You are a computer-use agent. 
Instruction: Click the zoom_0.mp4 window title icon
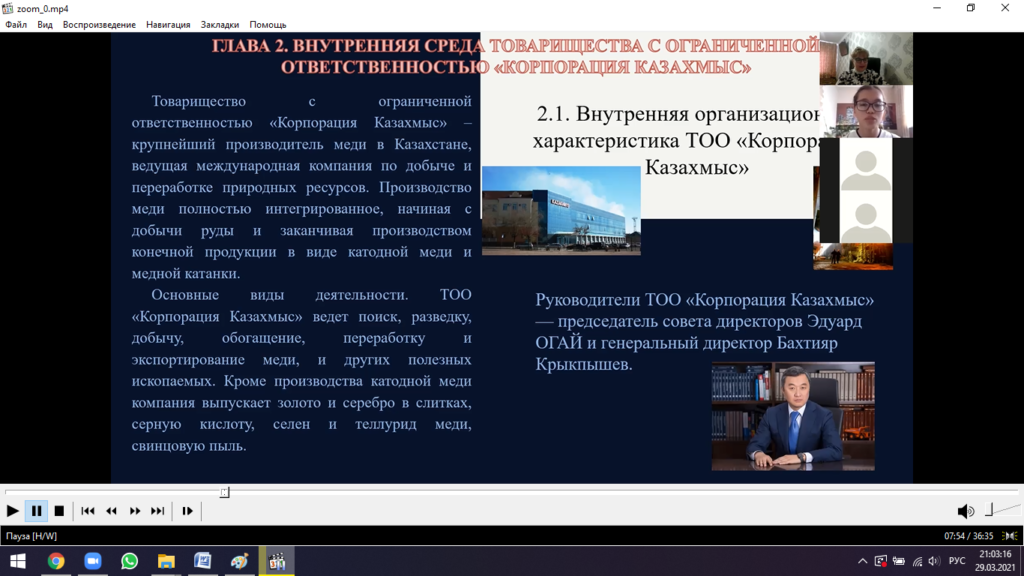8,8
